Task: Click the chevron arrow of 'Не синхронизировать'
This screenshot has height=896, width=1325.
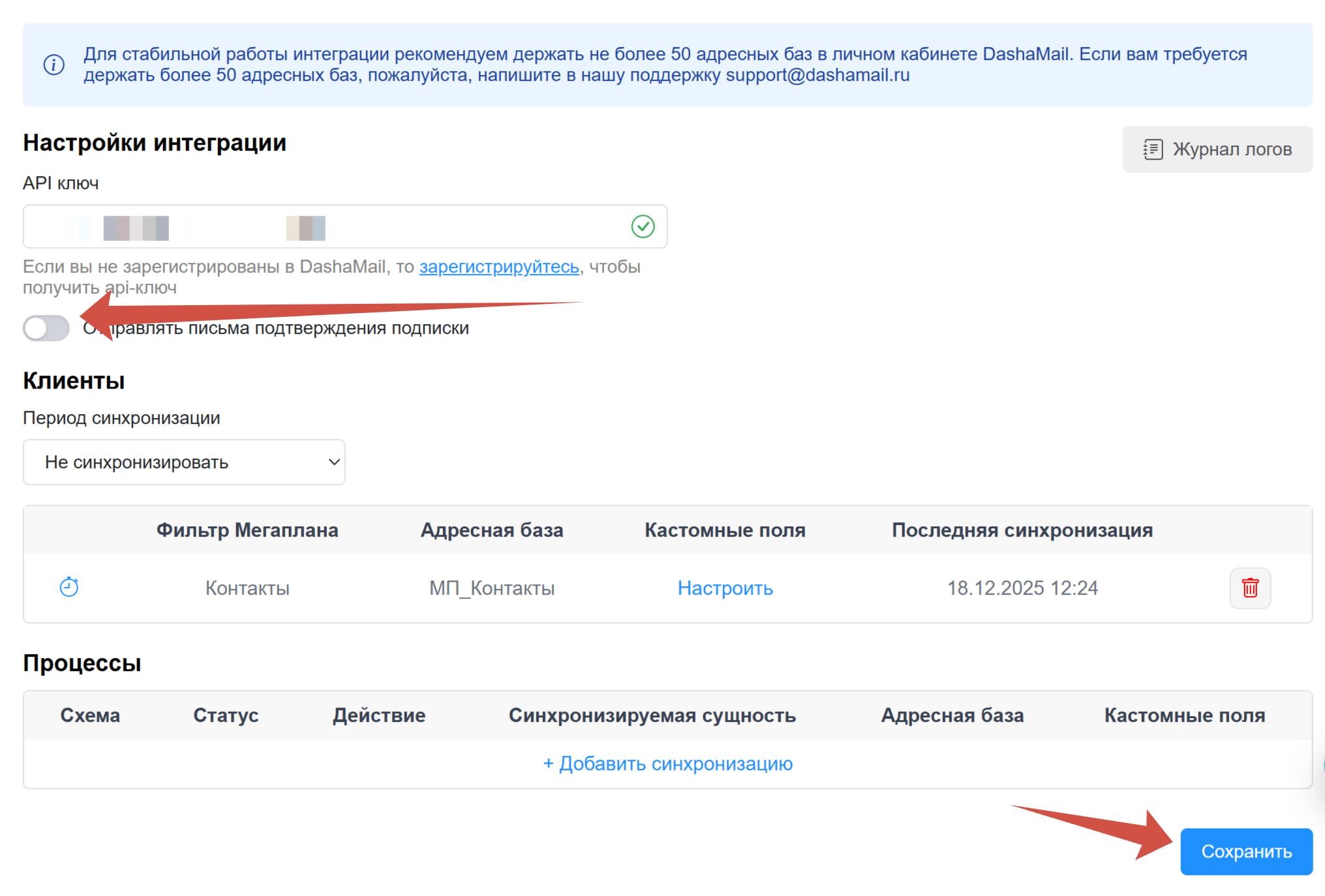Action: [334, 462]
